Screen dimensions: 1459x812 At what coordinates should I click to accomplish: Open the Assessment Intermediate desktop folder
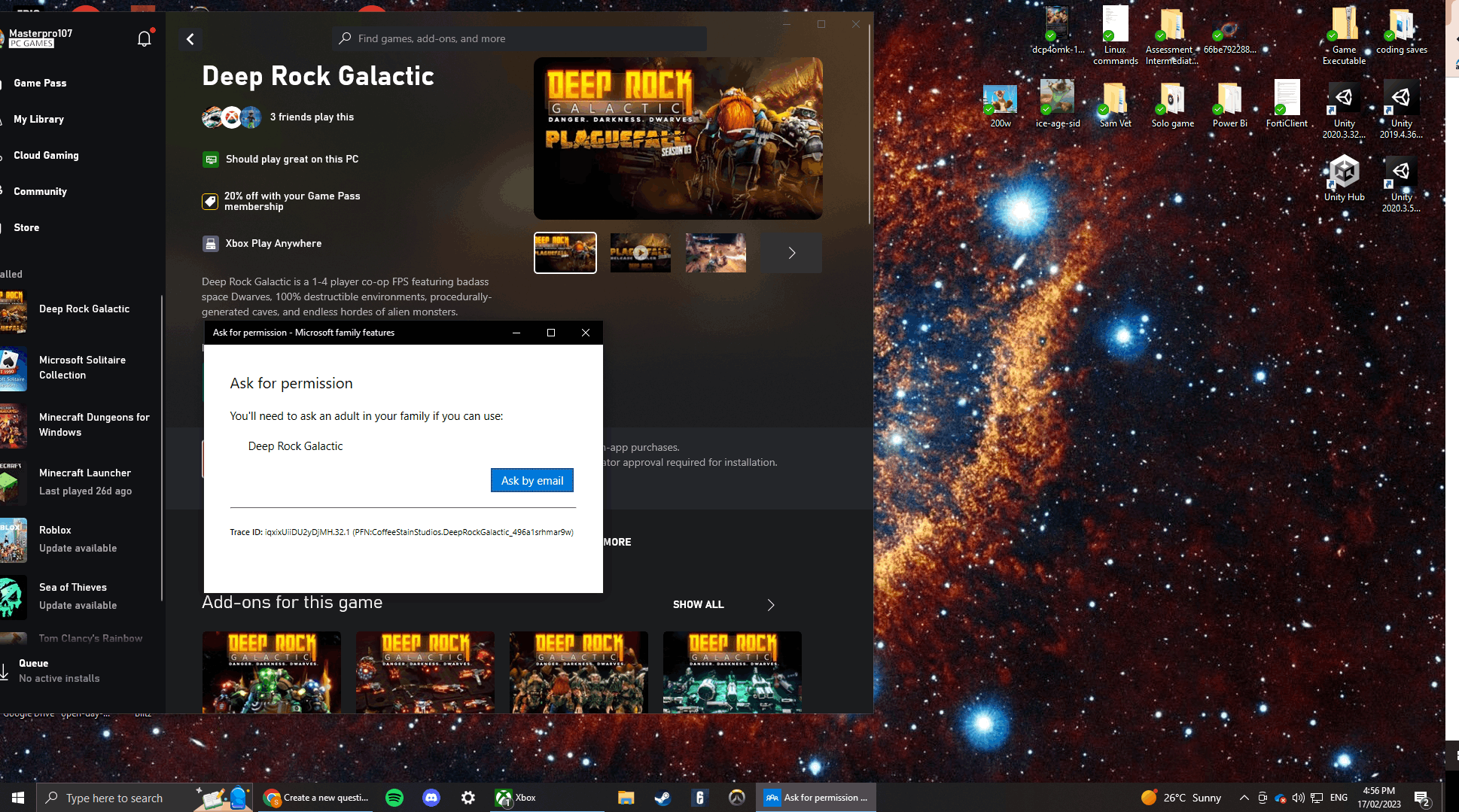pyautogui.click(x=1172, y=35)
